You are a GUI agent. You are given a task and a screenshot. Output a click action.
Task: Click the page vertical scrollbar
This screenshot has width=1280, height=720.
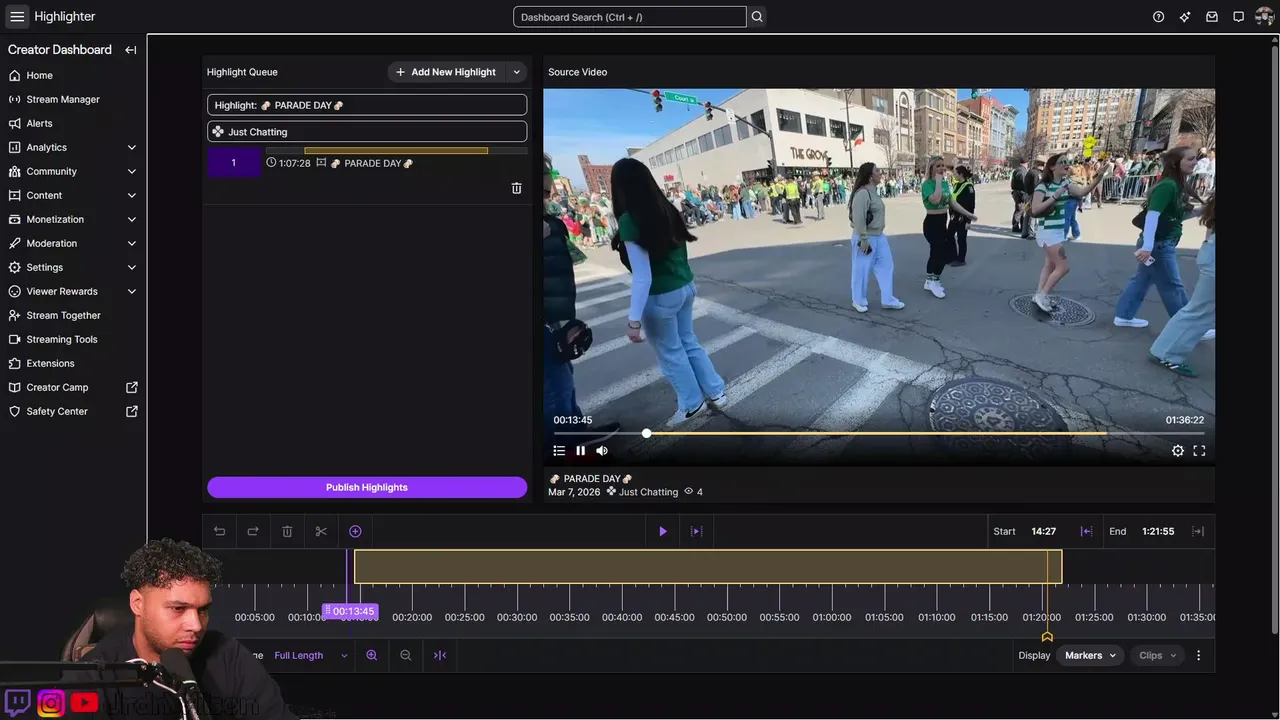pos(1275,340)
